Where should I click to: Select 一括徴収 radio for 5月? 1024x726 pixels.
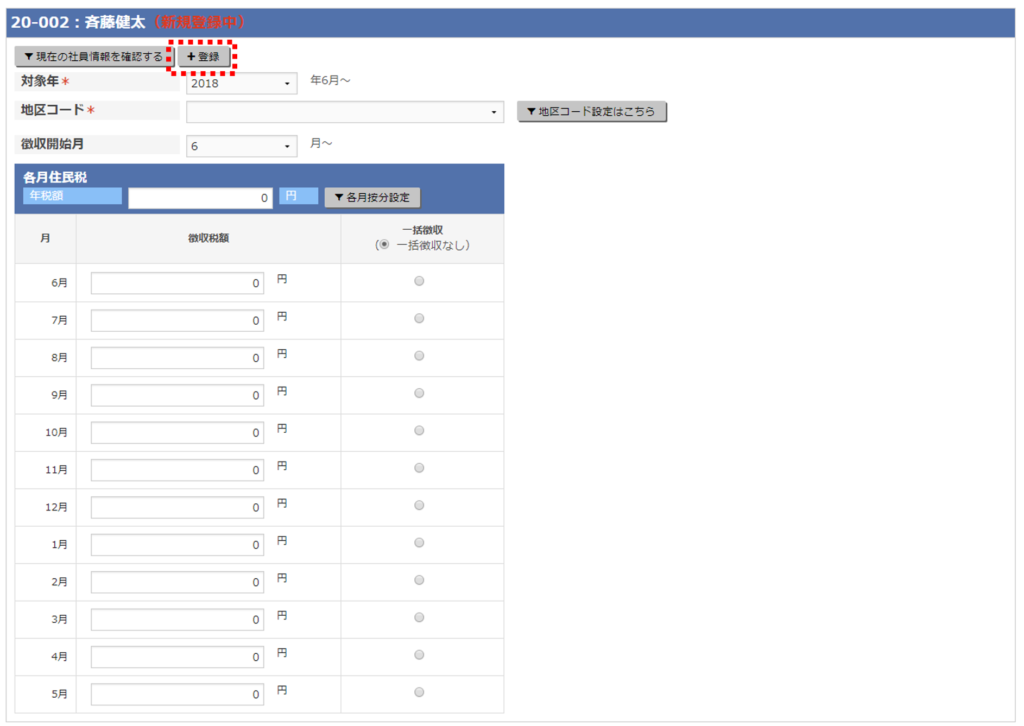[419, 692]
